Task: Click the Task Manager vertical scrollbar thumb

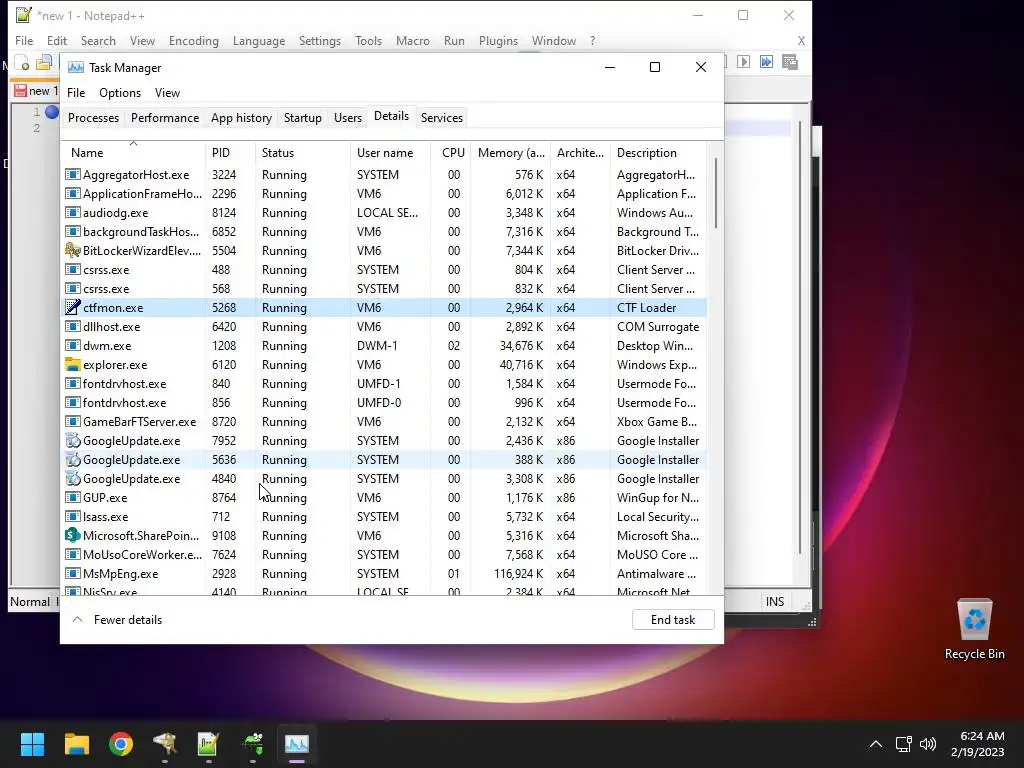Action: (x=716, y=194)
